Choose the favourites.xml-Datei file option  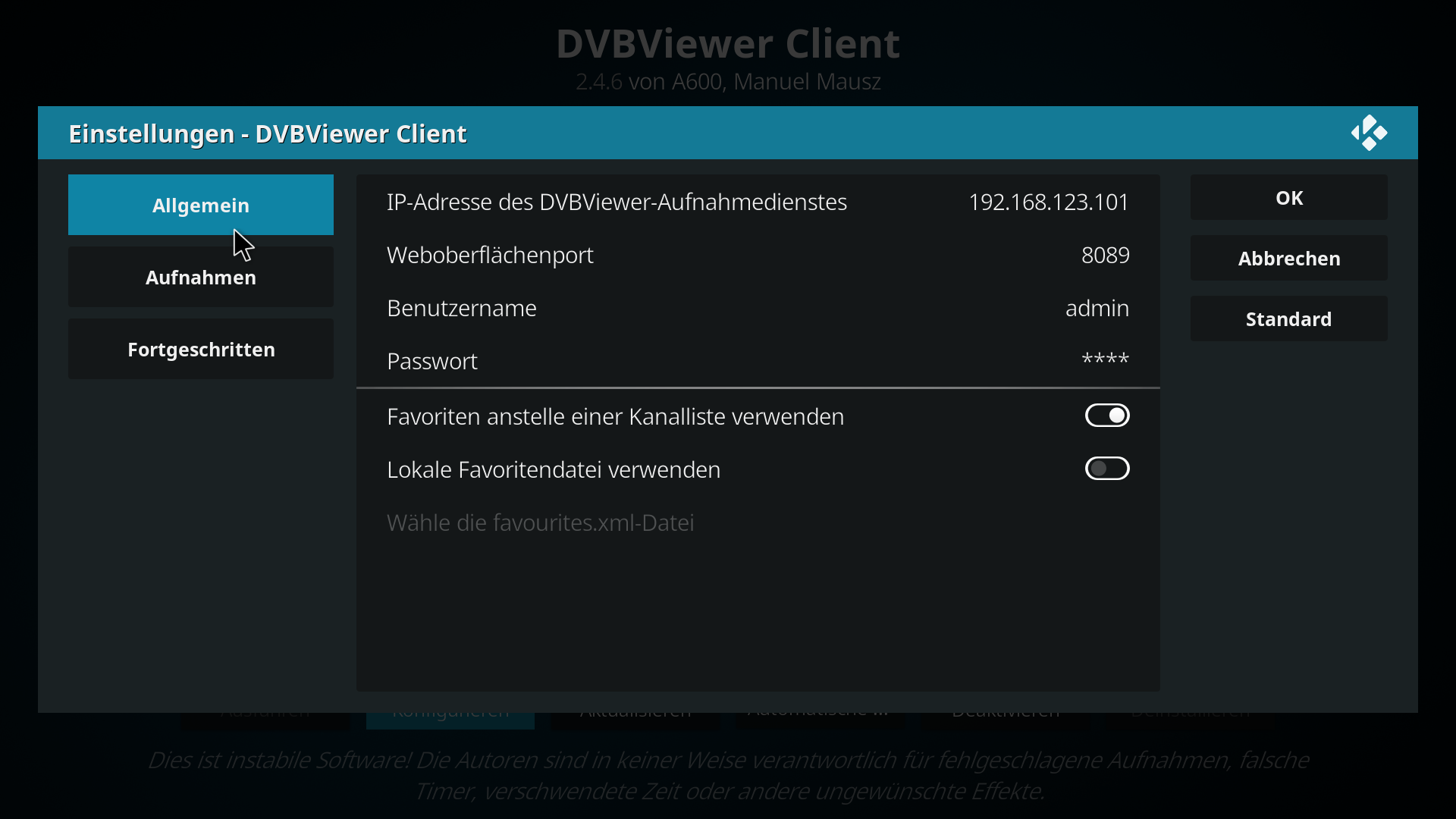pyautogui.click(x=758, y=522)
